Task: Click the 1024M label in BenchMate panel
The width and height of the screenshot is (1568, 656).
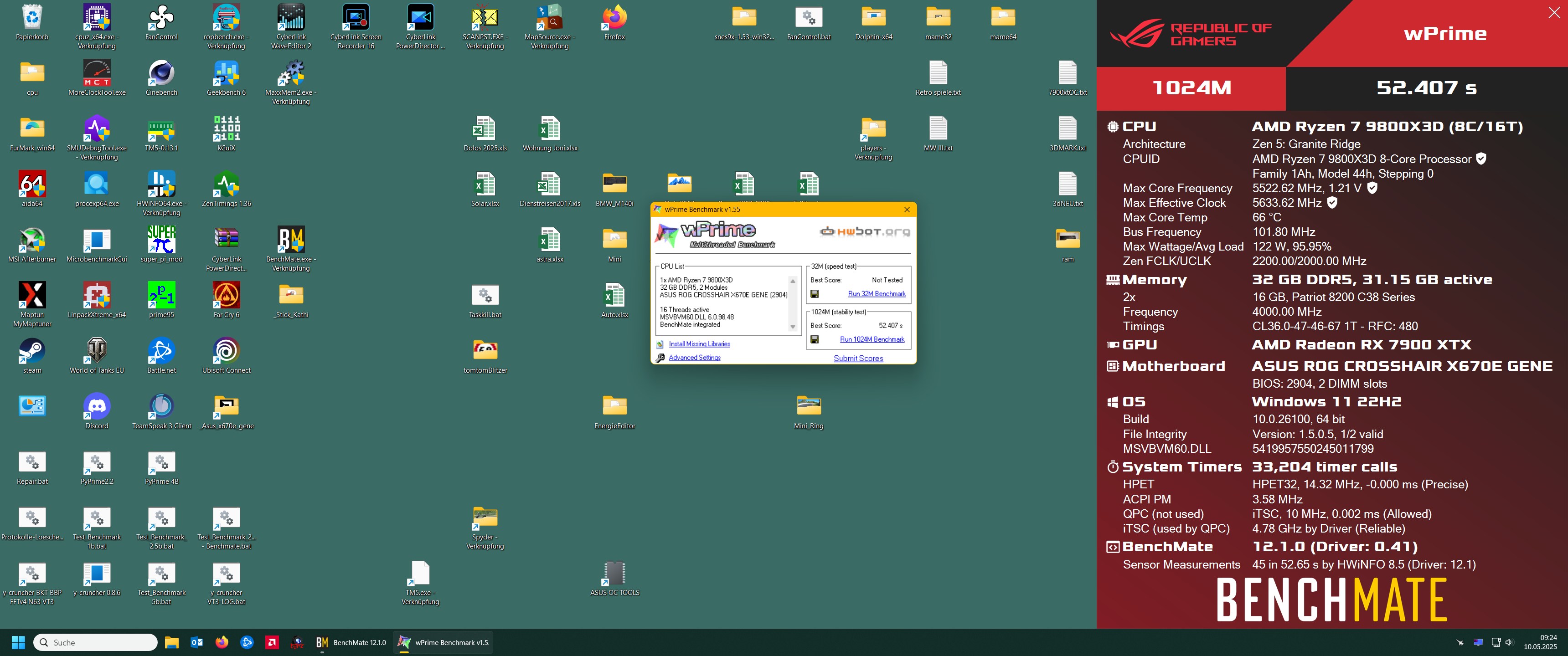Action: [x=1191, y=87]
